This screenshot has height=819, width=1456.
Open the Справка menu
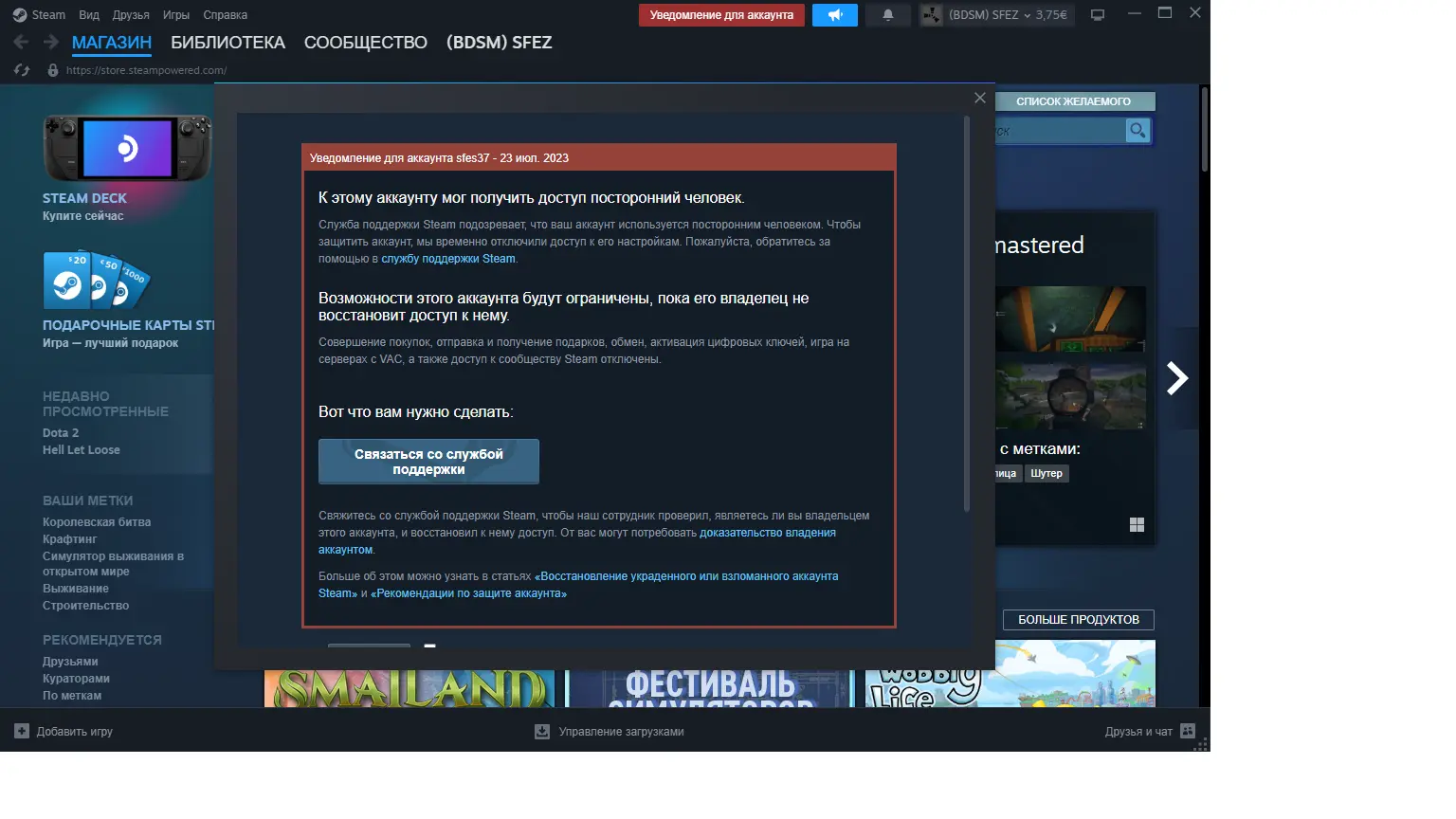tap(225, 15)
